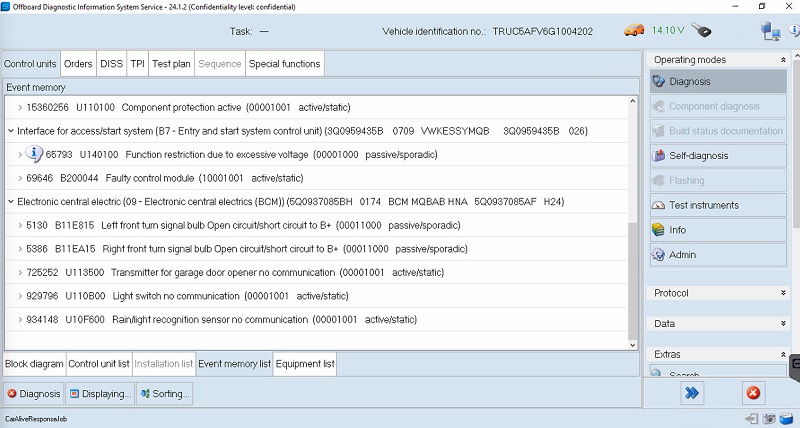800x428 pixels.
Task: Click the ignition key icon
Action: (x=702, y=30)
